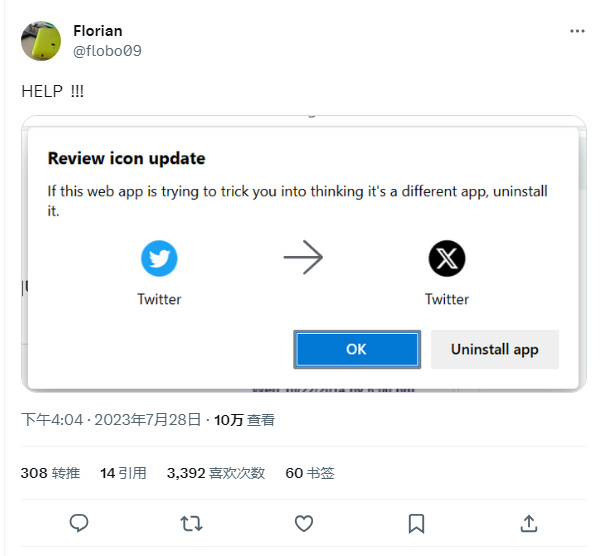Viewport: 603px width, 556px height.
Task: Click the black X logo icon
Action: tap(447, 258)
